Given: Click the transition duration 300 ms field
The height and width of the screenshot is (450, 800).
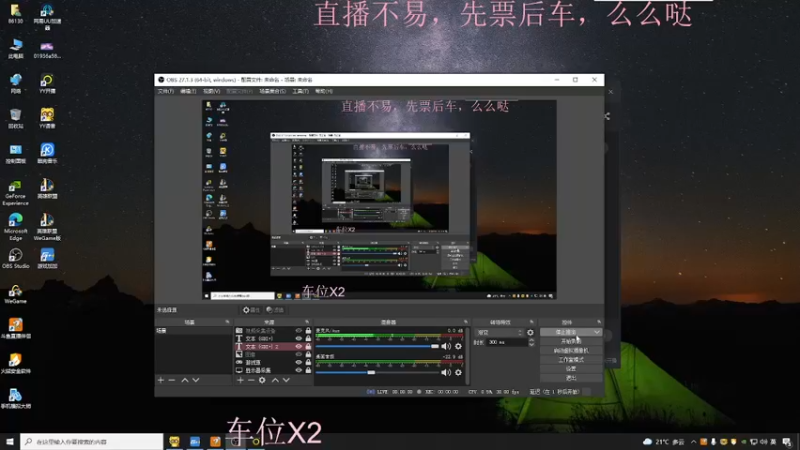Looking at the screenshot, I should tap(506, 342).
